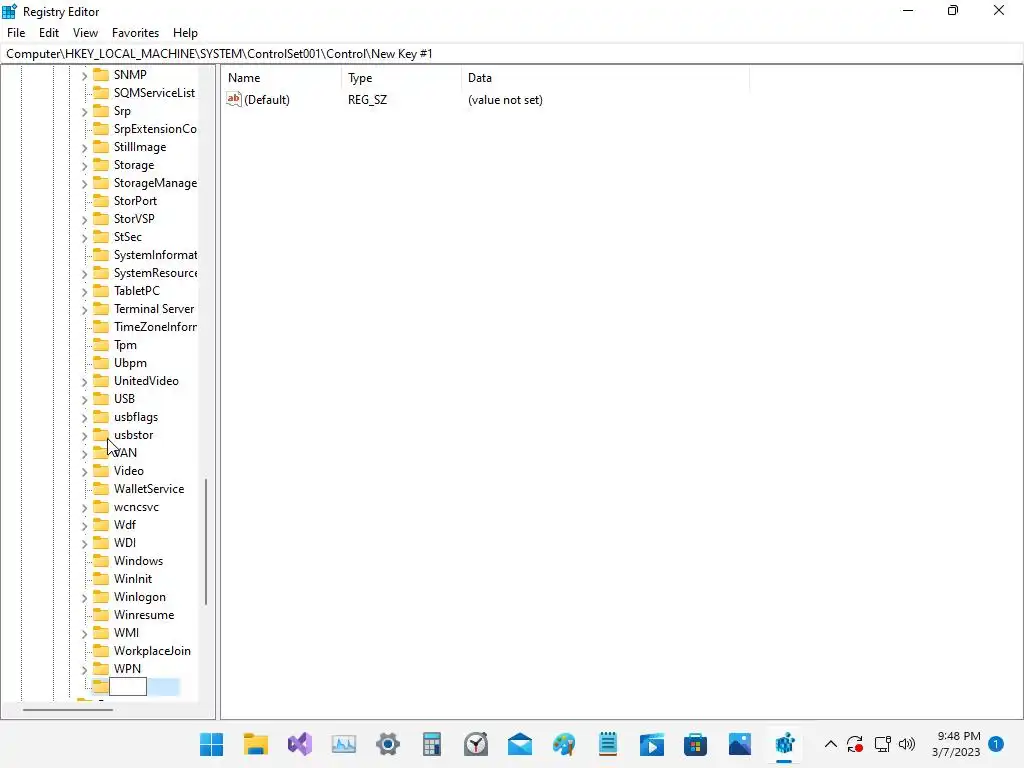Viewport: 1024px width, 768px height.
Task: Select the SQMServiceList folder icon
Action: pos(101,93)
